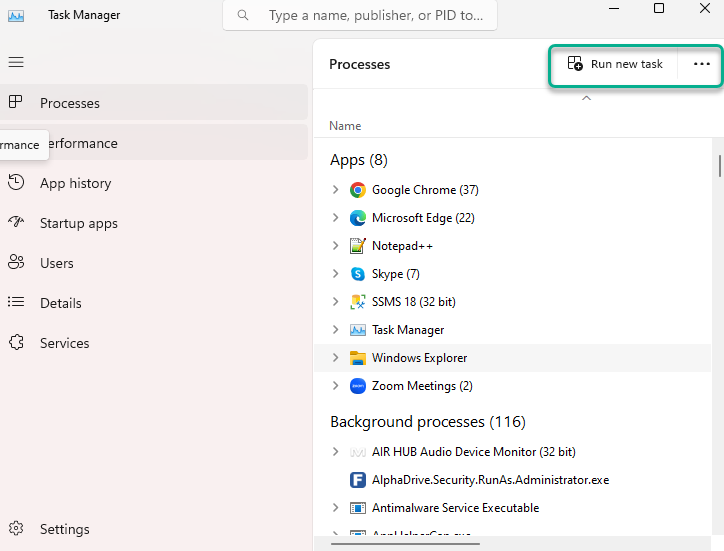Click the Startup apps gauge icon

[x=16, y=222]
